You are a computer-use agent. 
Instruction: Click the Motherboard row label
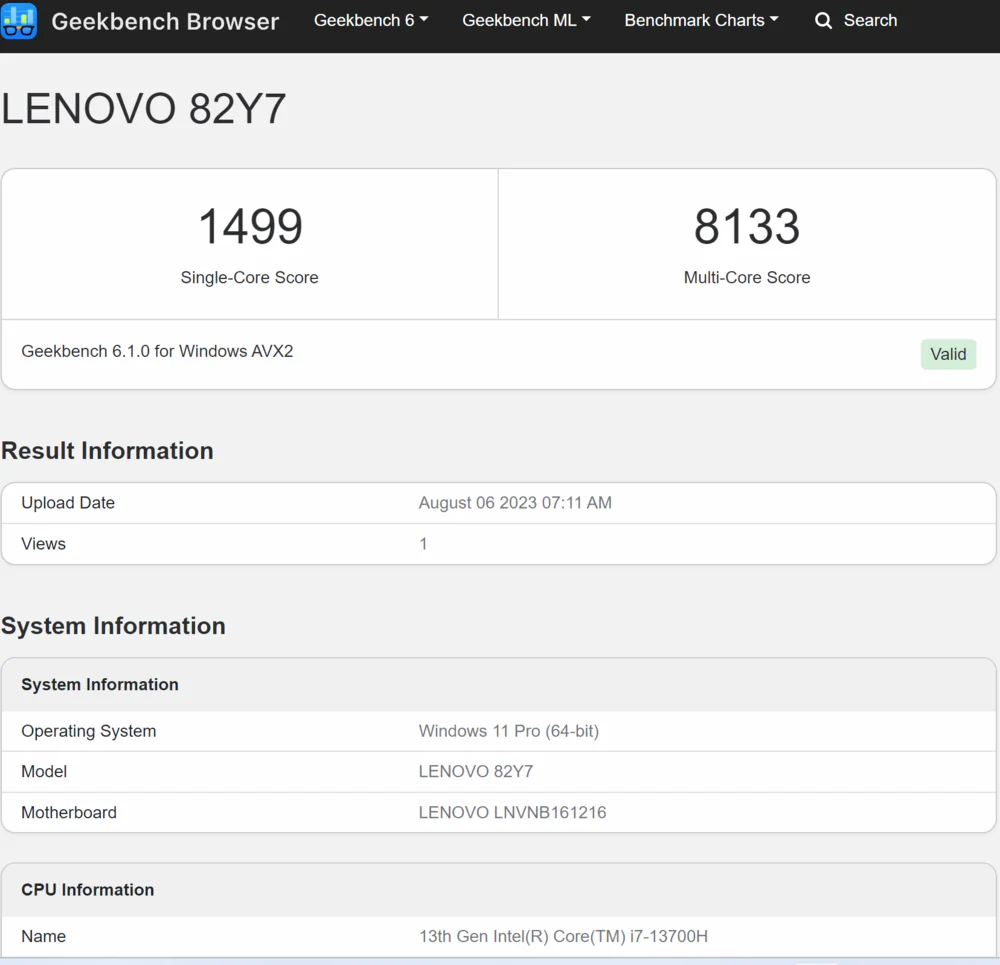click(x=69, y=813)
